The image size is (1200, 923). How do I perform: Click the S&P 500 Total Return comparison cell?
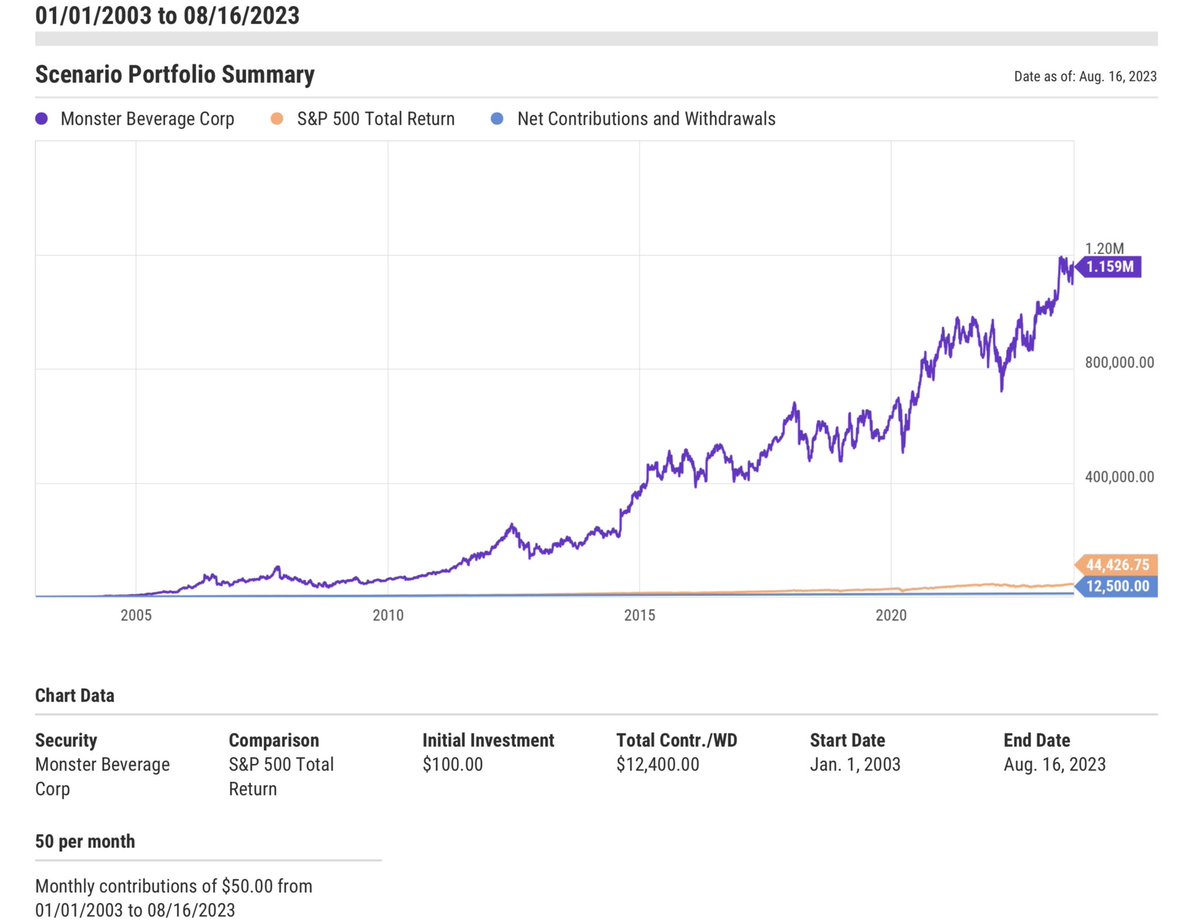281,777
